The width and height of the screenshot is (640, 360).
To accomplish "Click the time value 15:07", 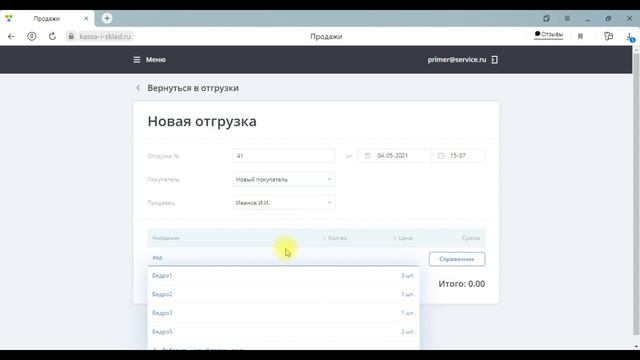I will [458, 156].
